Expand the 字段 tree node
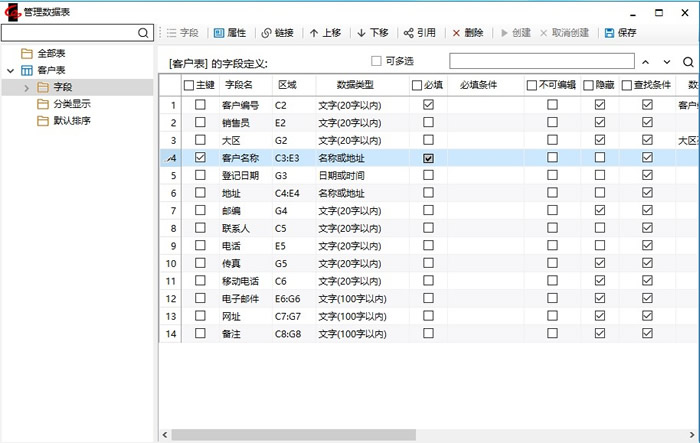The height and width of the screenshot is (443, 700). (27, 88)
